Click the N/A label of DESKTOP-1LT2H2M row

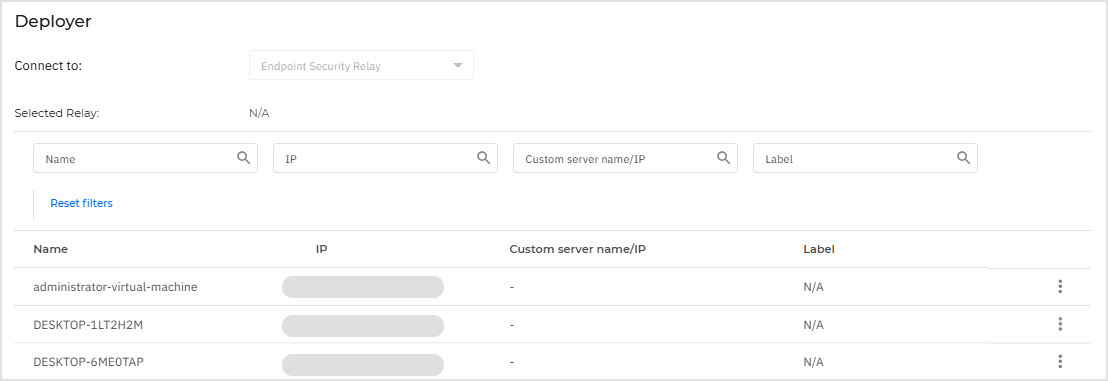(813, 324)
